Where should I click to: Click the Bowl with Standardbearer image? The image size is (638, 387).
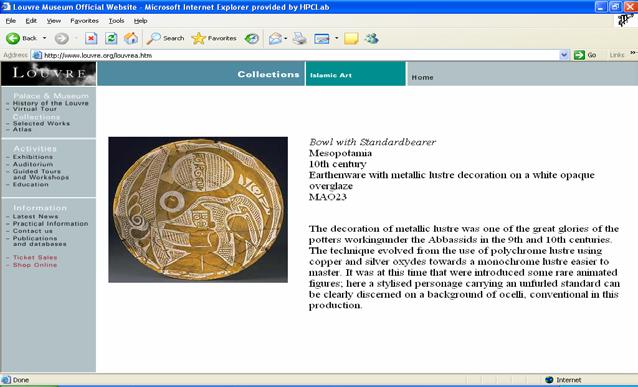[198, 210]
